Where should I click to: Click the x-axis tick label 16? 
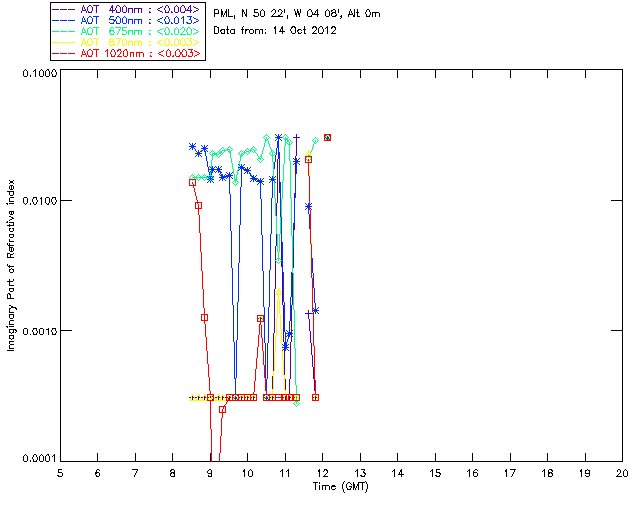(472, 473)
